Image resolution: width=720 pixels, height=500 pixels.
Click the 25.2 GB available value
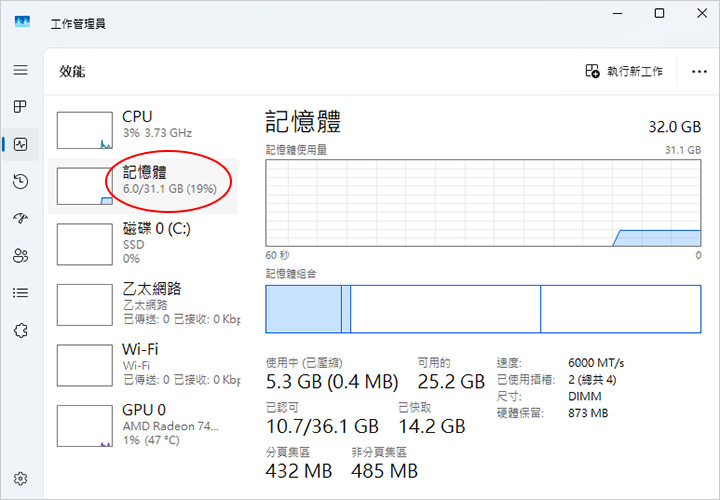(x=451, y=382)
